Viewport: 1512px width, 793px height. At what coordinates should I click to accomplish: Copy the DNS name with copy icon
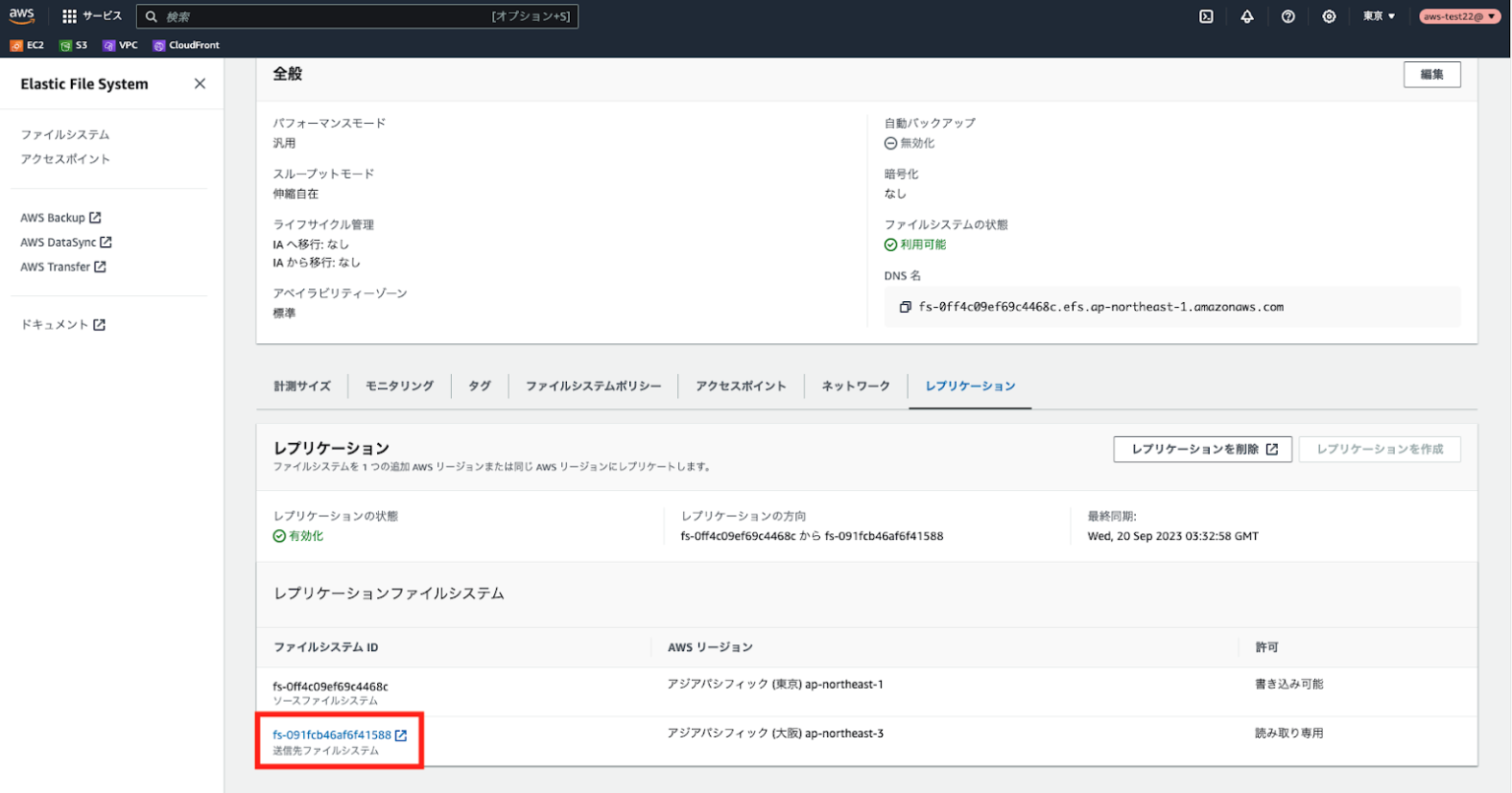[x=905, y=307]
